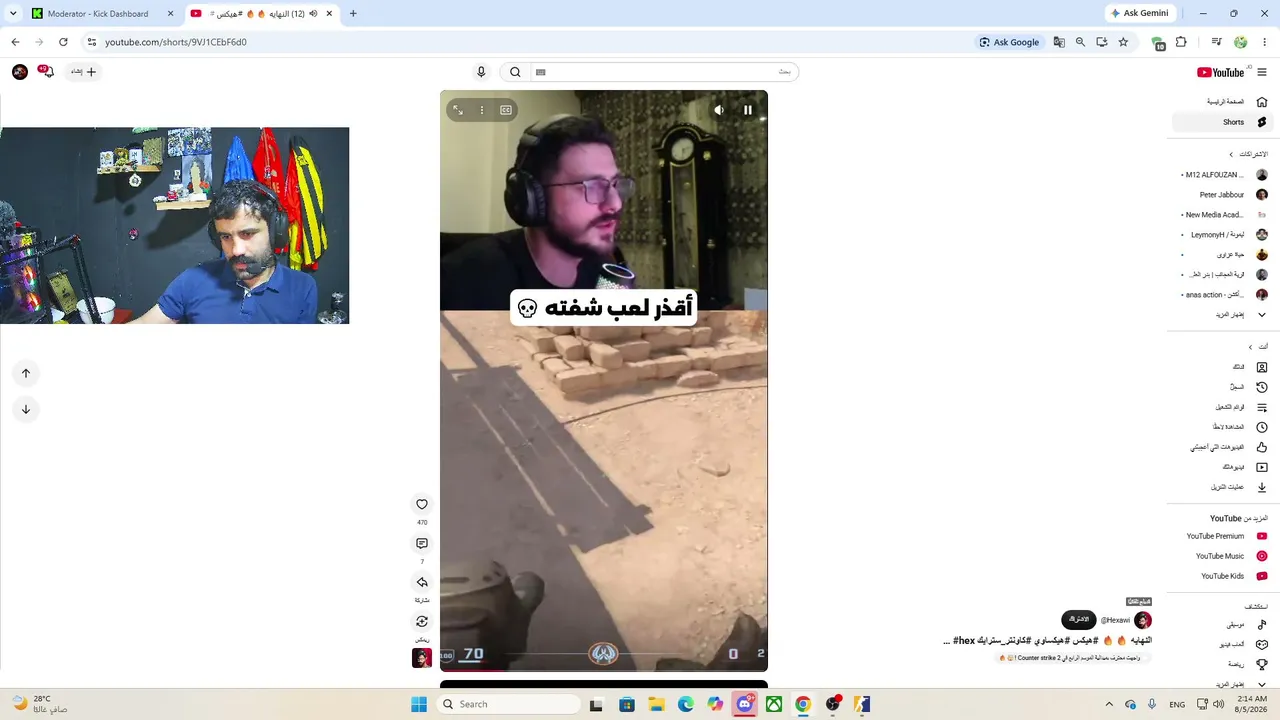Screen dimensions: 1280x720
Task: Remix this short
Action: pos(422,621)
